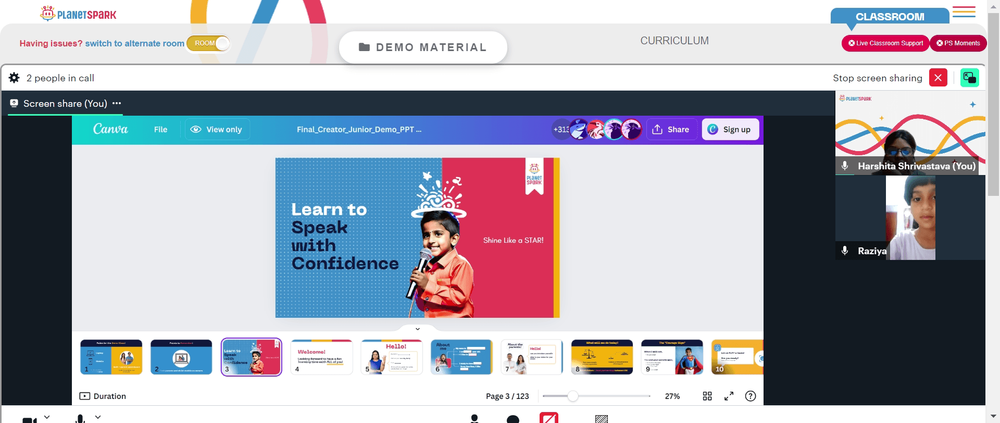1000x423 pixels.
Task: Select slide thumbnail 6 About
Action: pyautogui.click(x=462, y=357)
